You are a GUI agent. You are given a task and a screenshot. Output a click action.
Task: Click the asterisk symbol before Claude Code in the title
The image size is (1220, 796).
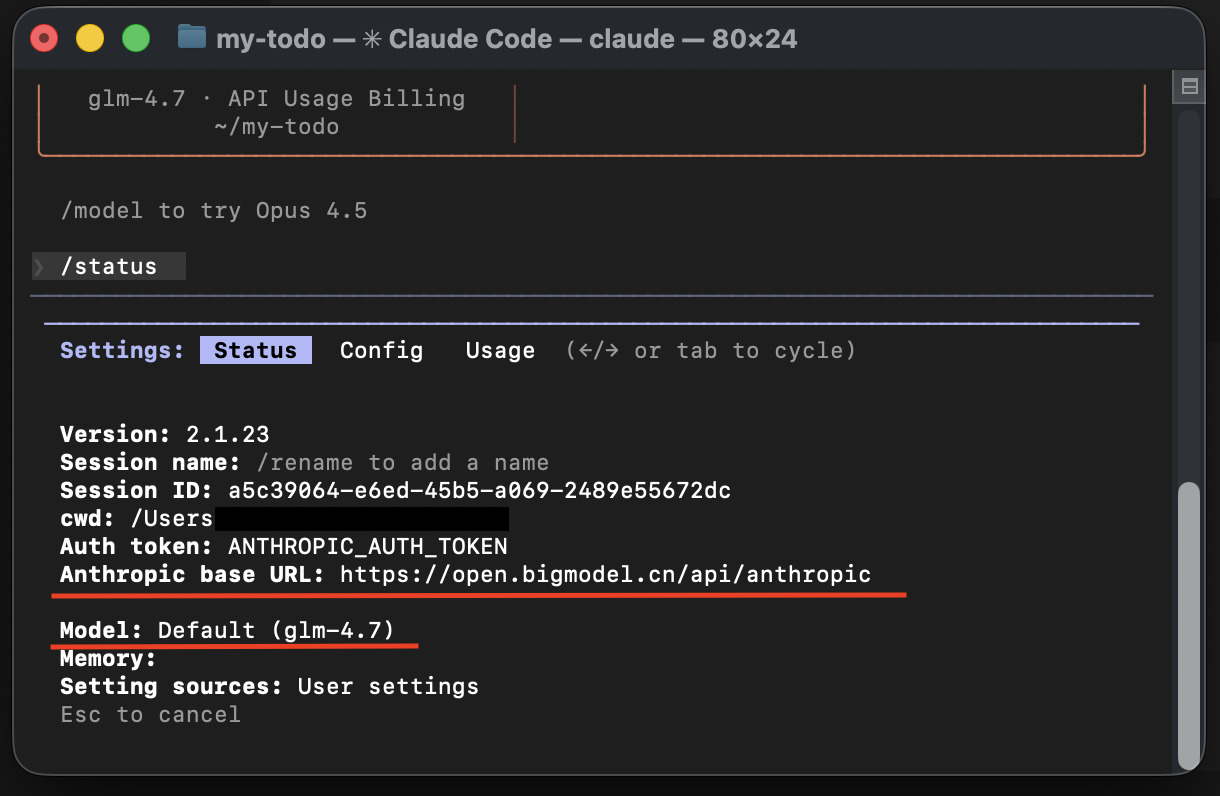click(372, 39)
